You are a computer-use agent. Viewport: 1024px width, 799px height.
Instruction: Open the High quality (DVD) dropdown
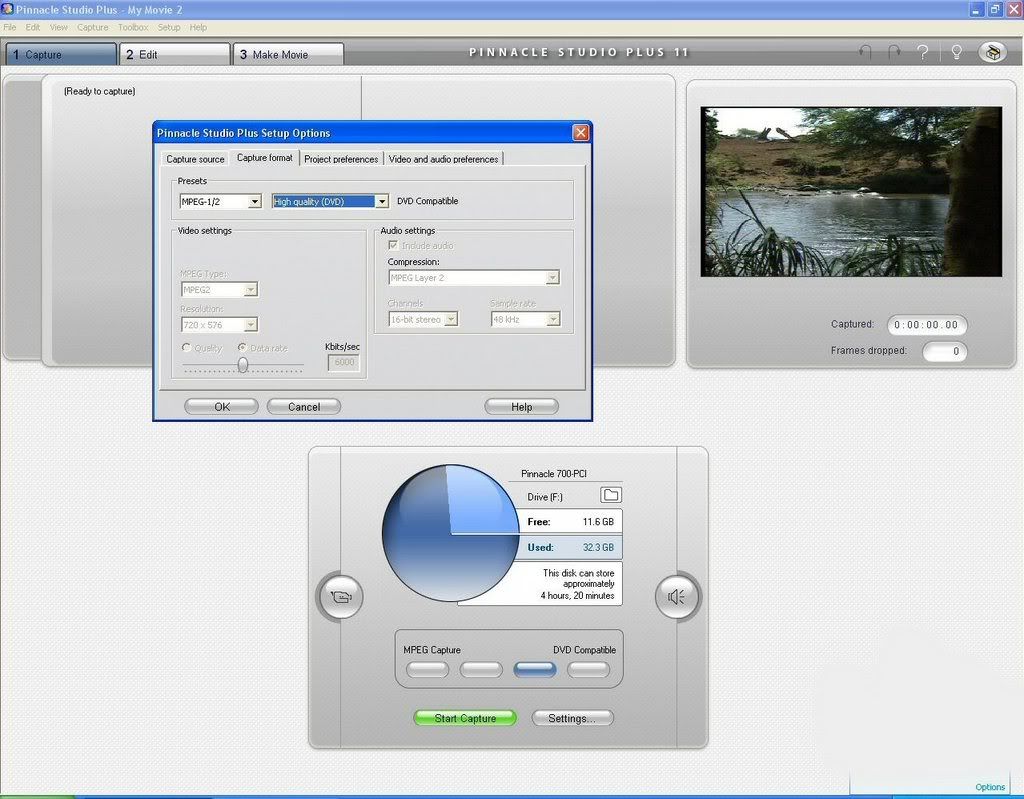point(330,202)
